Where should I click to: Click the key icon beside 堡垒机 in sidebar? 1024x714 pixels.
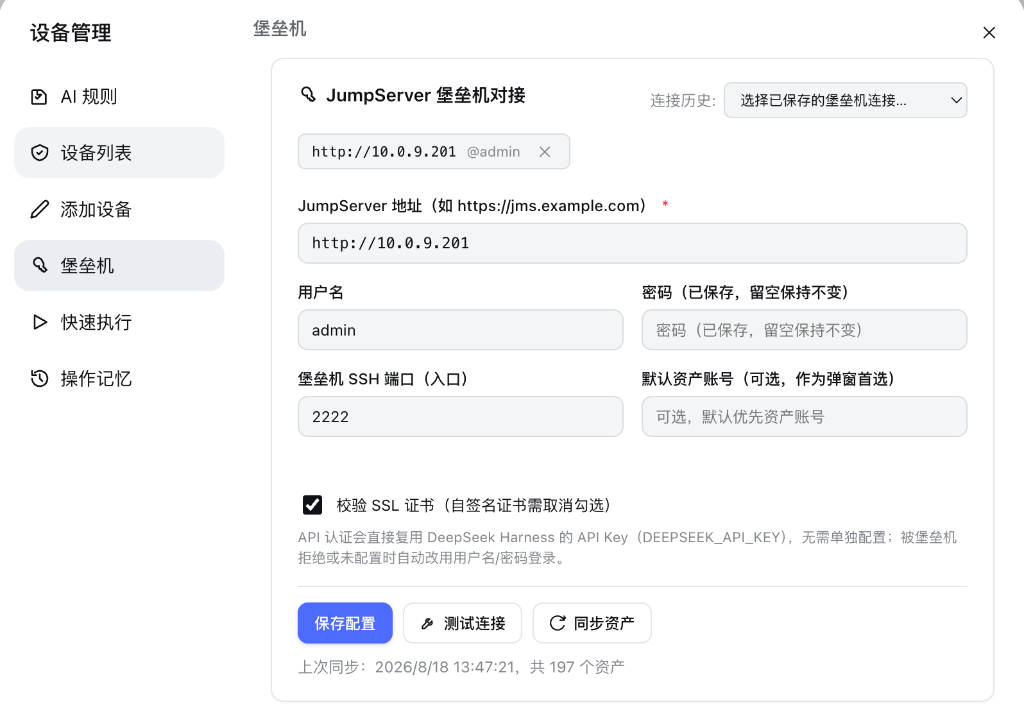pyautogui.click(x=39, y=265)
